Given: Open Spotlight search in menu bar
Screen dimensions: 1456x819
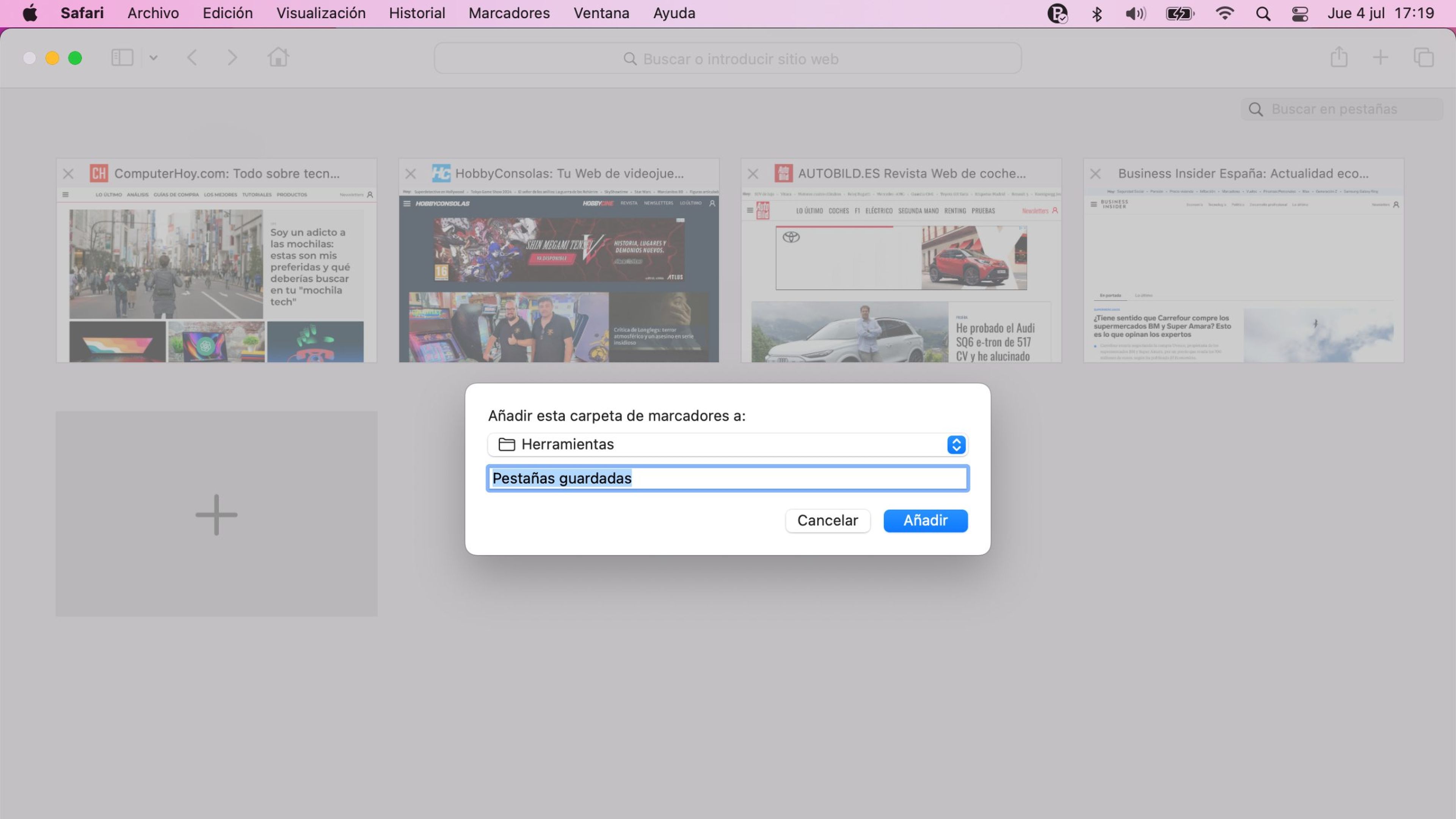Looking at the screenshot, I should pyautogui.click(x=1263, y=14).
